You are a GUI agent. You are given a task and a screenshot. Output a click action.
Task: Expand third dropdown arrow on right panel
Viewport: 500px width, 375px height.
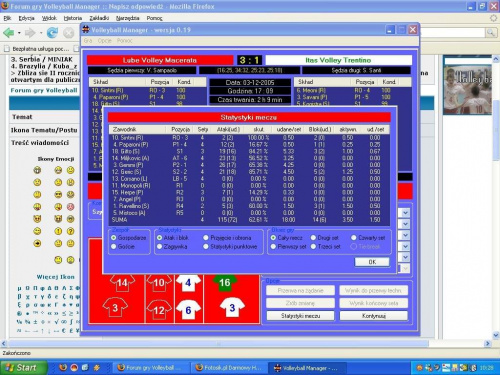pos(405,235)
